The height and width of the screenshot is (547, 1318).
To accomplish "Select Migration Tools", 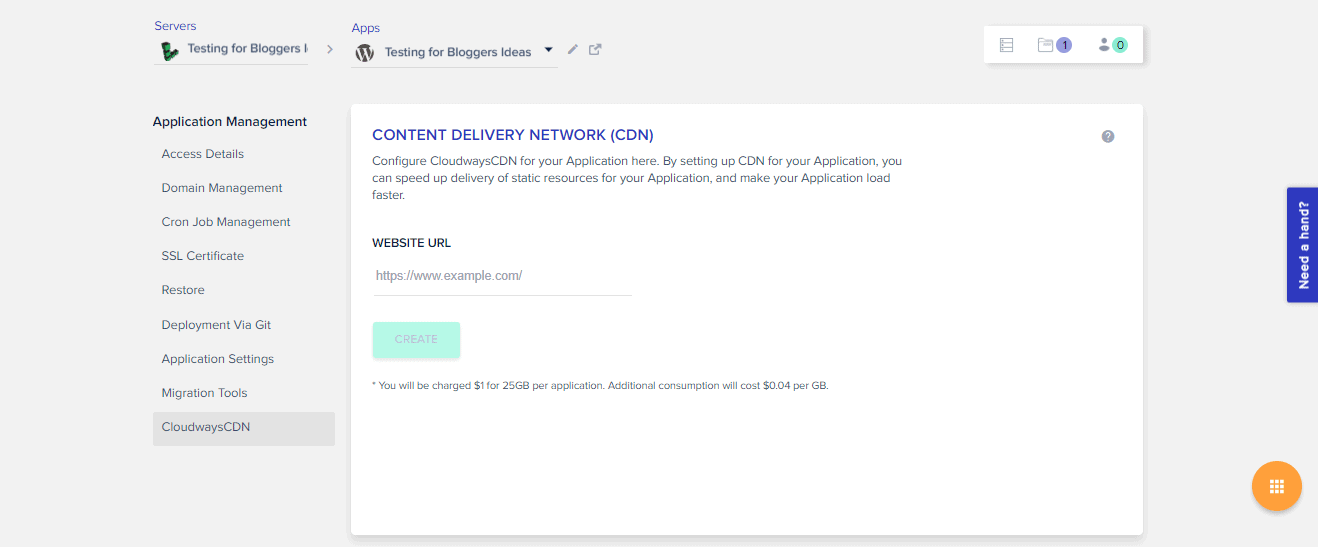I will point(204,393).
